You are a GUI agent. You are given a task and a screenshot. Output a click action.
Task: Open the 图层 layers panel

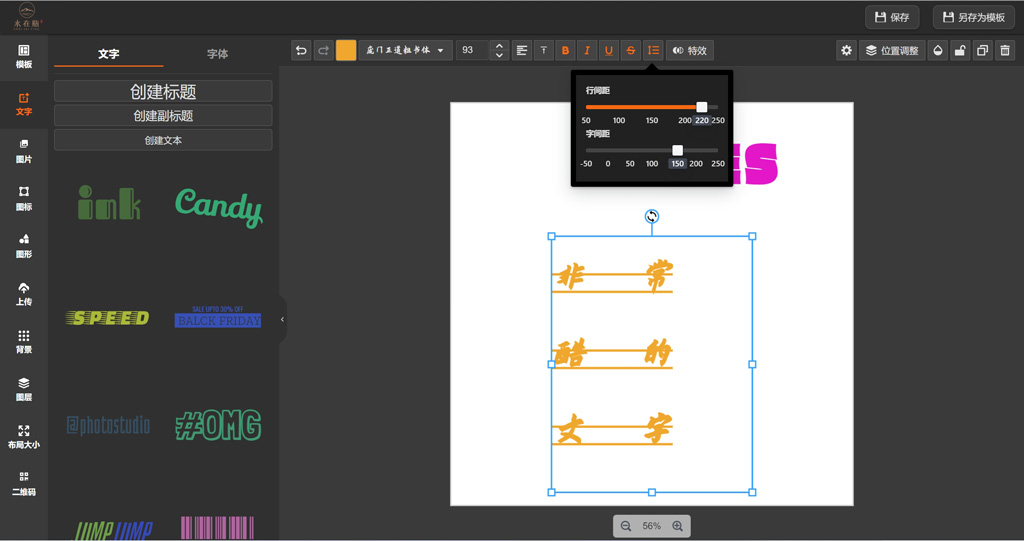click(x=24, y=389)
